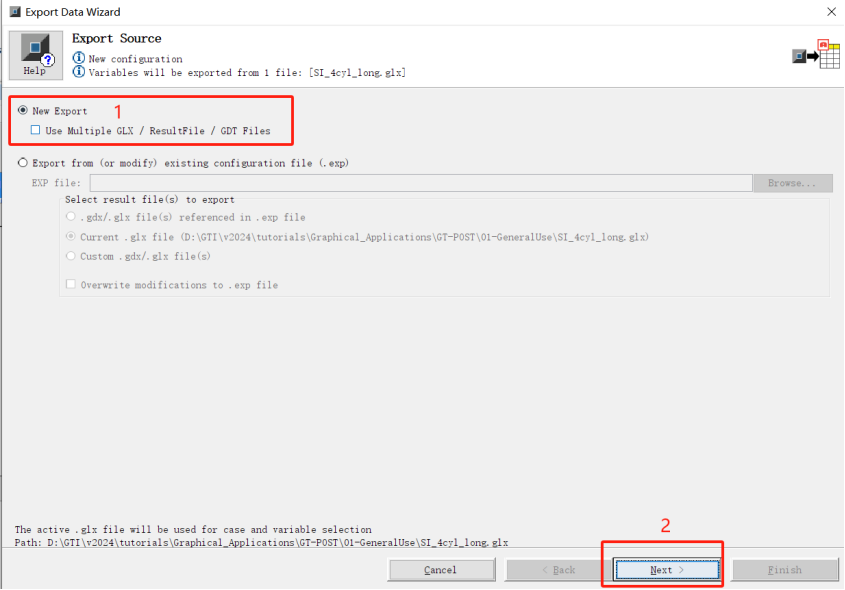845x590 pixels.
Task: Enable Use Multiple GLX / ResultFile / GDT Files
Action: point(36,130)
